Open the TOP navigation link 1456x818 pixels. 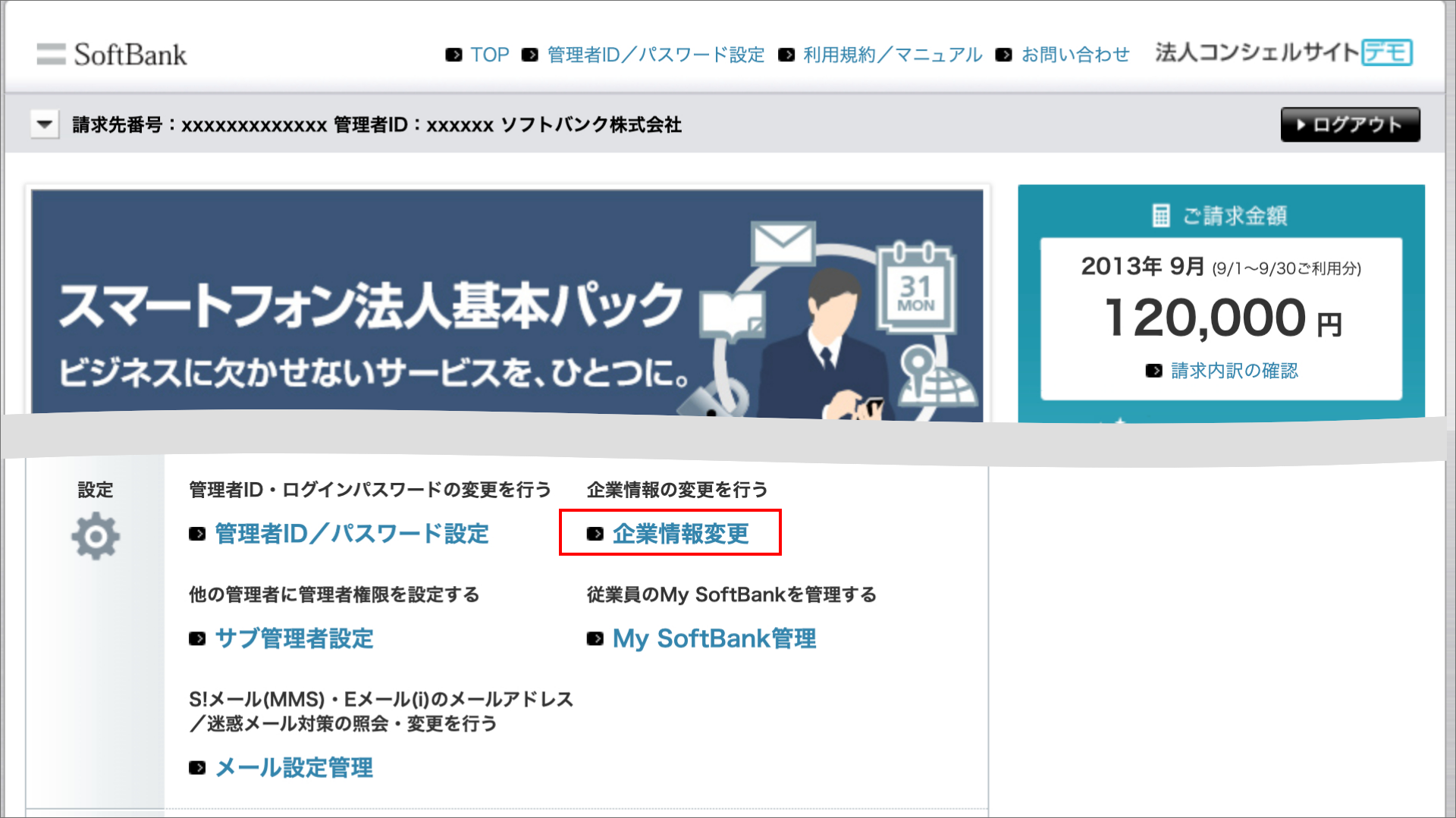point(489,55)
